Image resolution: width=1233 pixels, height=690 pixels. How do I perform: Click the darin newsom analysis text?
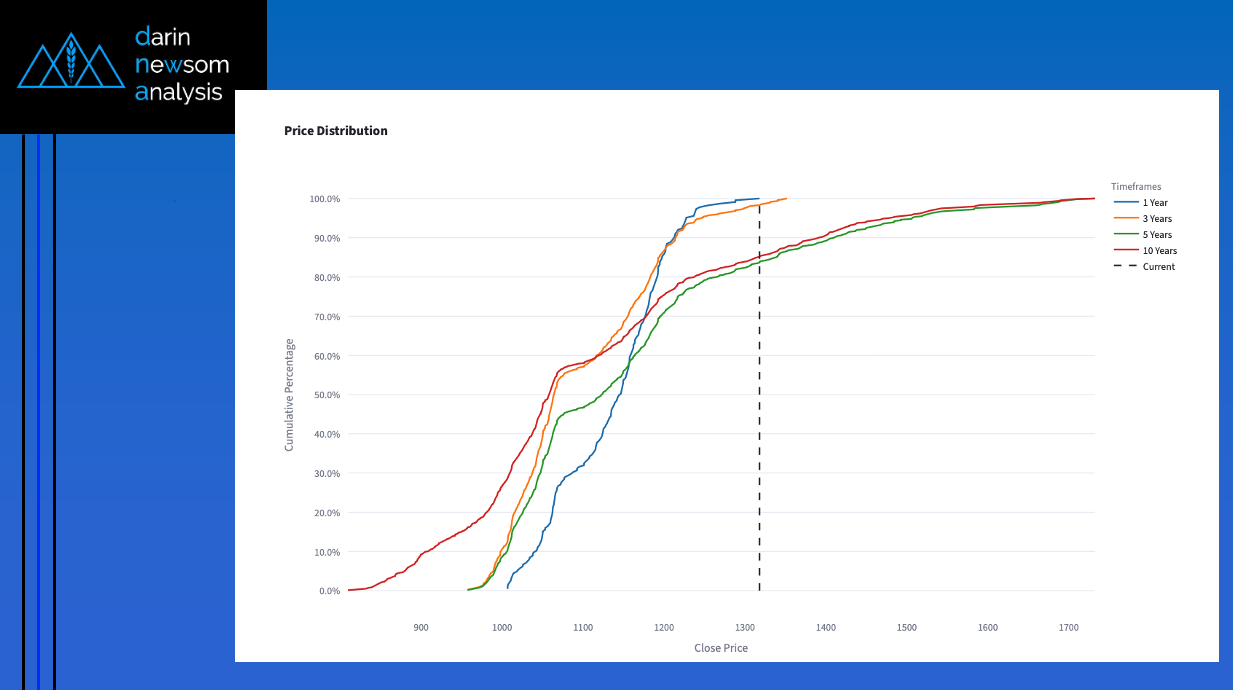tap(182, 65)
